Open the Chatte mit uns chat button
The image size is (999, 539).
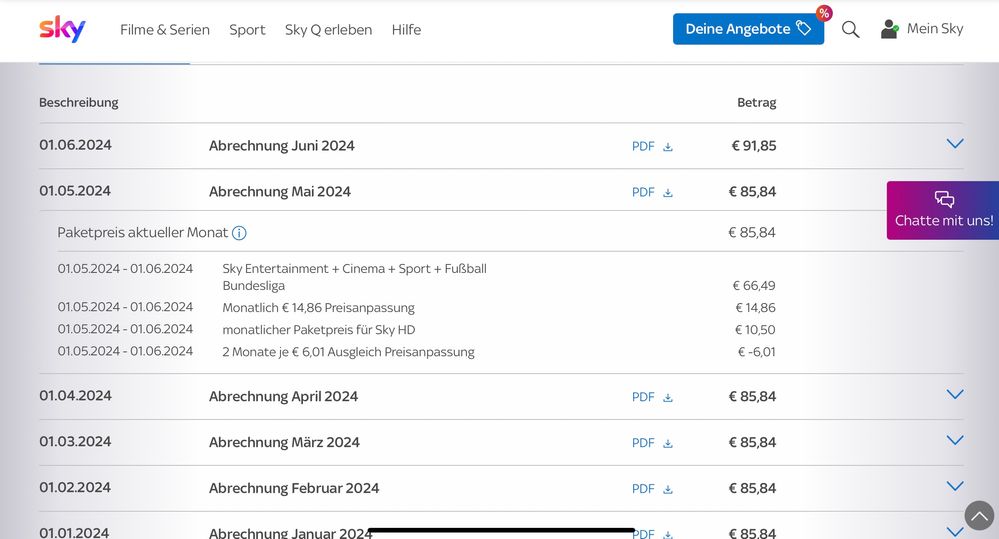[943, 210]
